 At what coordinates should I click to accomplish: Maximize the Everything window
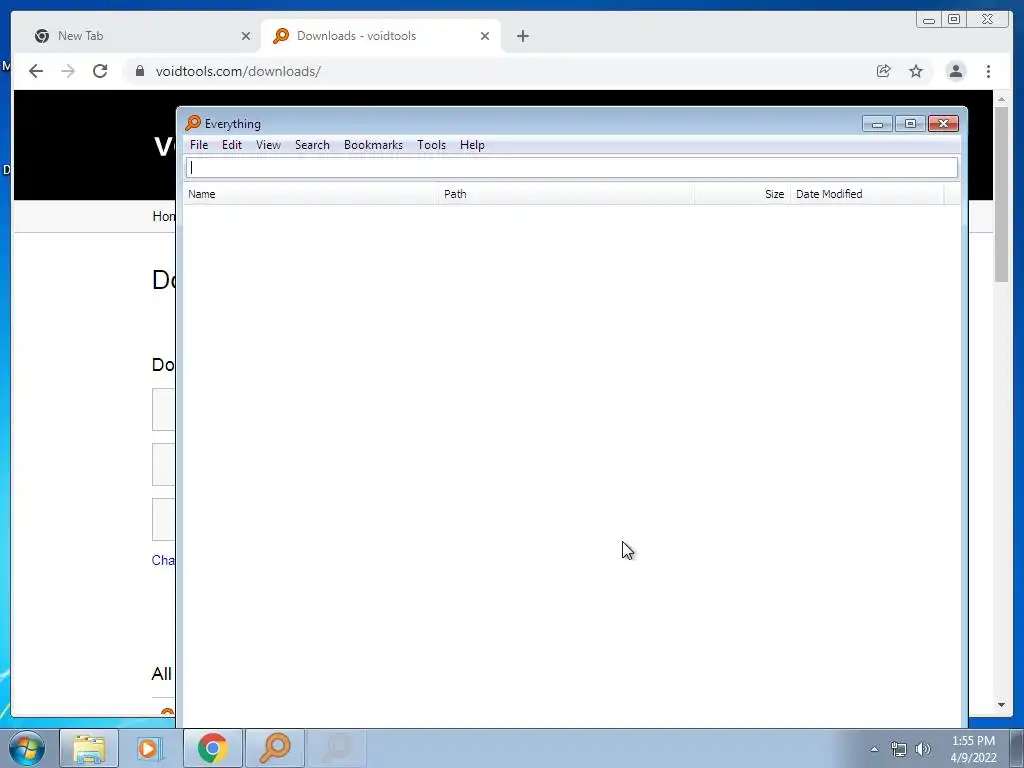tap(910, 123)
